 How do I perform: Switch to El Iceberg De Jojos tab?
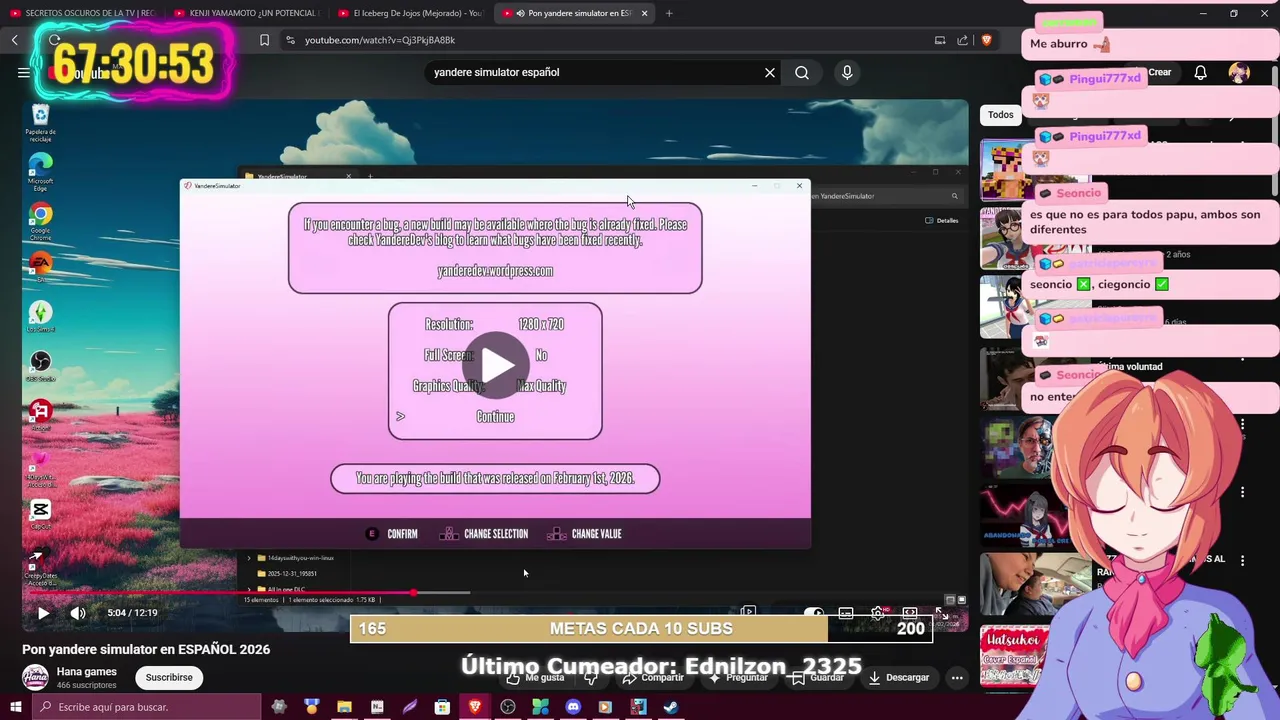pyautogui.click(x=410, y=13)
